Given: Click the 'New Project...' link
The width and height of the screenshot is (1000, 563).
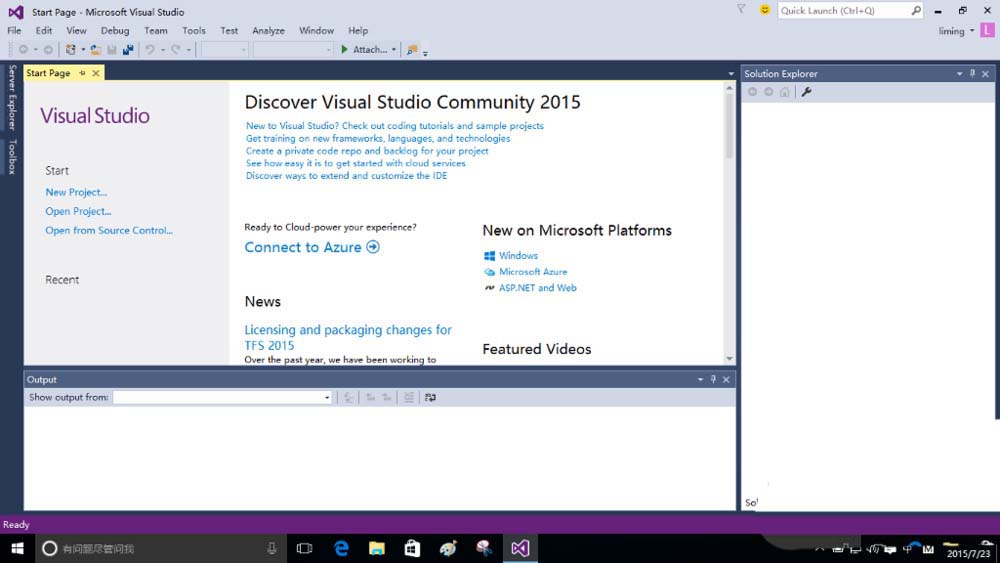Looking at the screenshot, I should click(76, 192).
